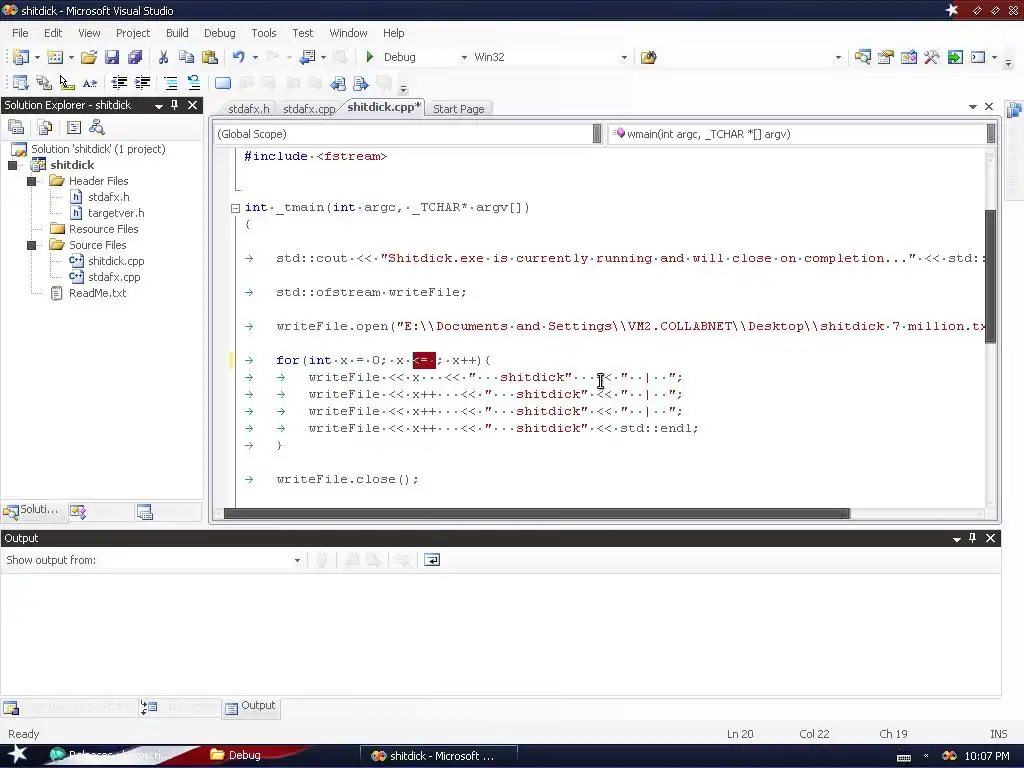Open the Debug menu
This screenshot has width=1024, height=768.
[x=219, y=33]
